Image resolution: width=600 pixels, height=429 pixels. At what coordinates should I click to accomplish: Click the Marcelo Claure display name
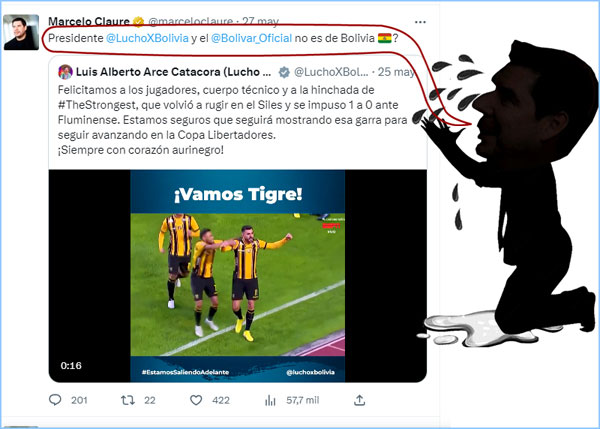[89, 21]
